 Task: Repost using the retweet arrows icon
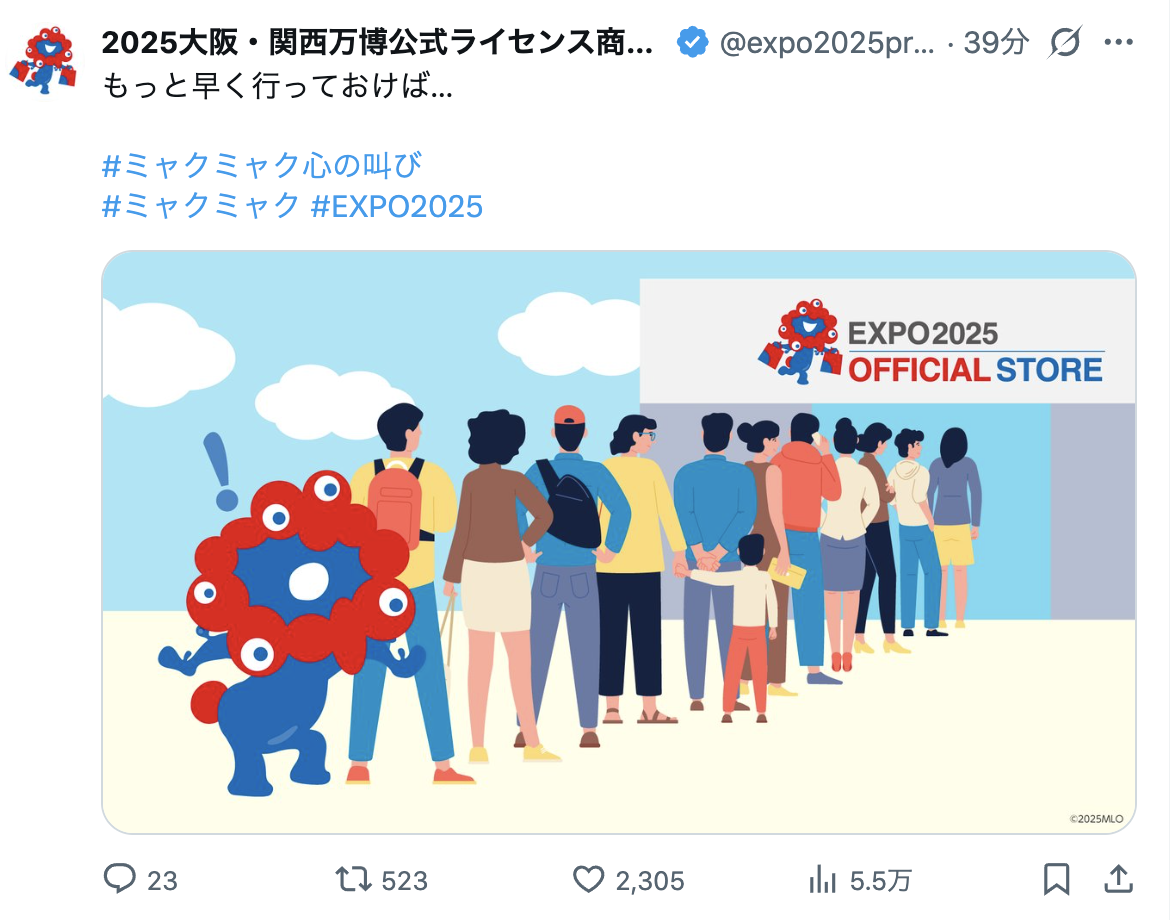tap(353, 879)
